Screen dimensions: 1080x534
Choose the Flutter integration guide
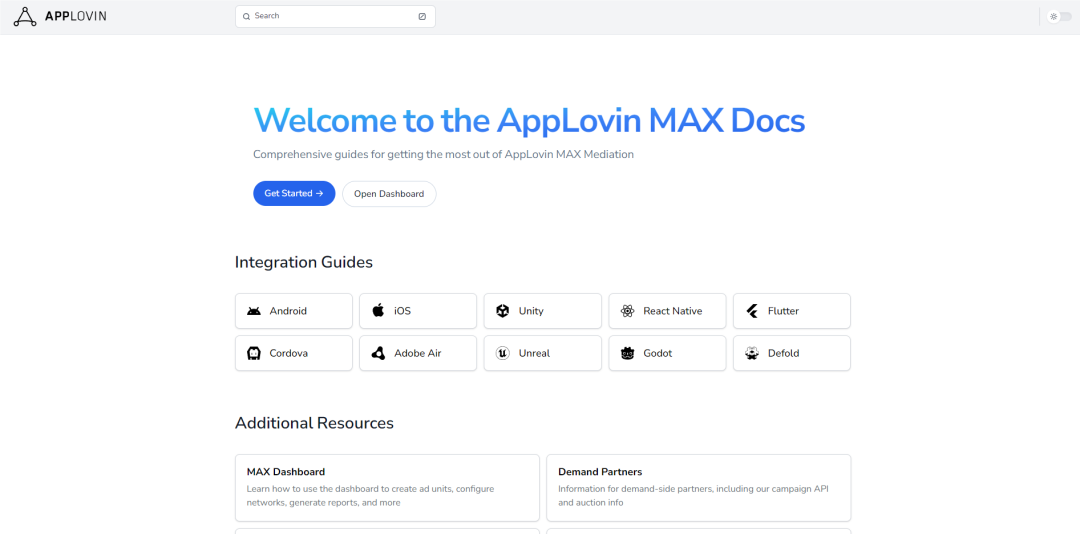(x=791, y=311)
